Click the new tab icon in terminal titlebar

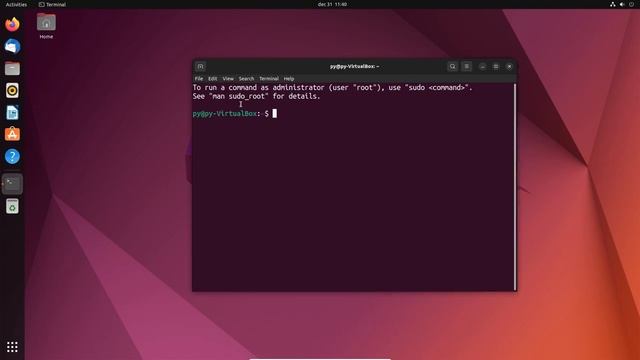point(200,66)
